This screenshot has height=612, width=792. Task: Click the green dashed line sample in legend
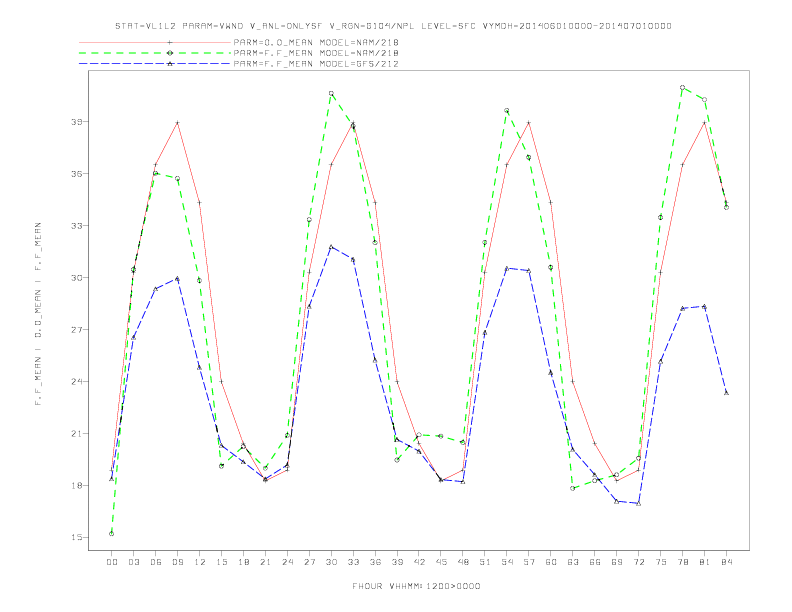coord(155,53)
